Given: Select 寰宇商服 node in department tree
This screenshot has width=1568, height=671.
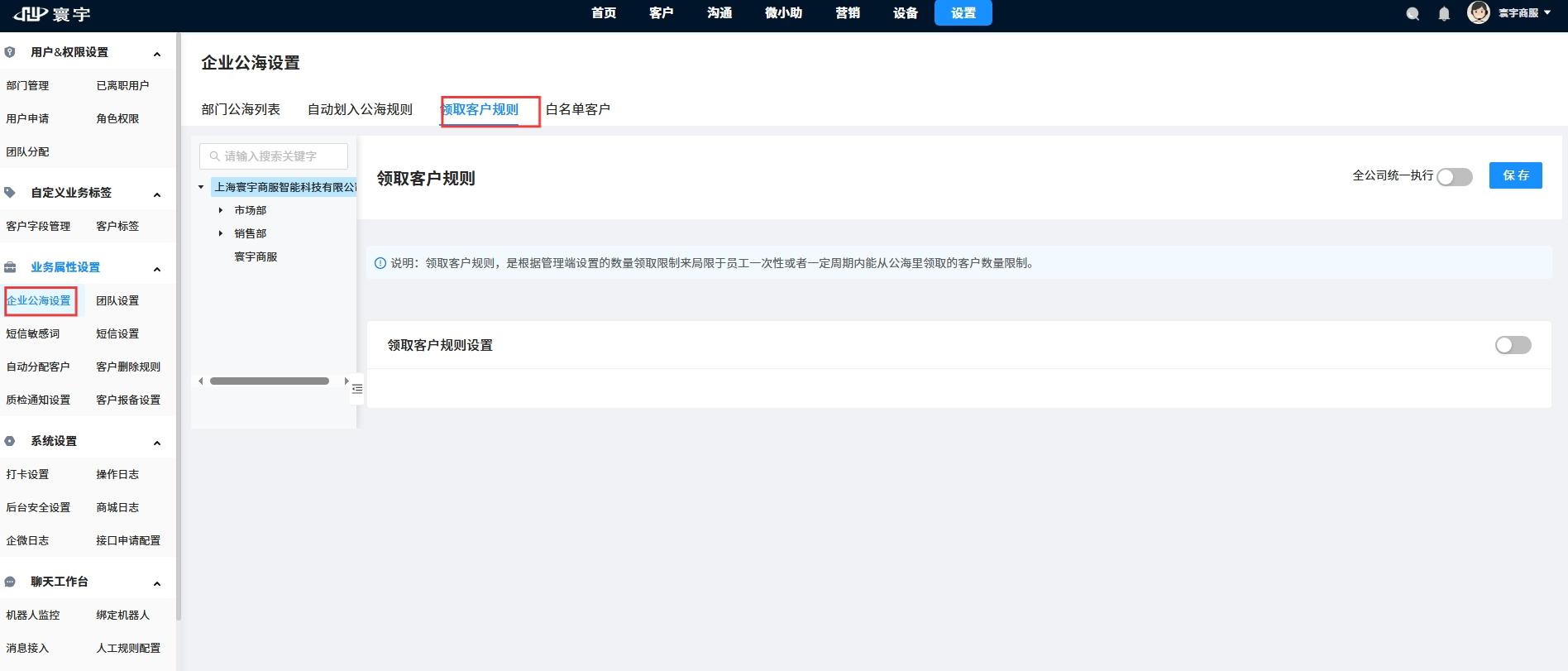Looking at the screenshot, I should (x=256, y=256).
